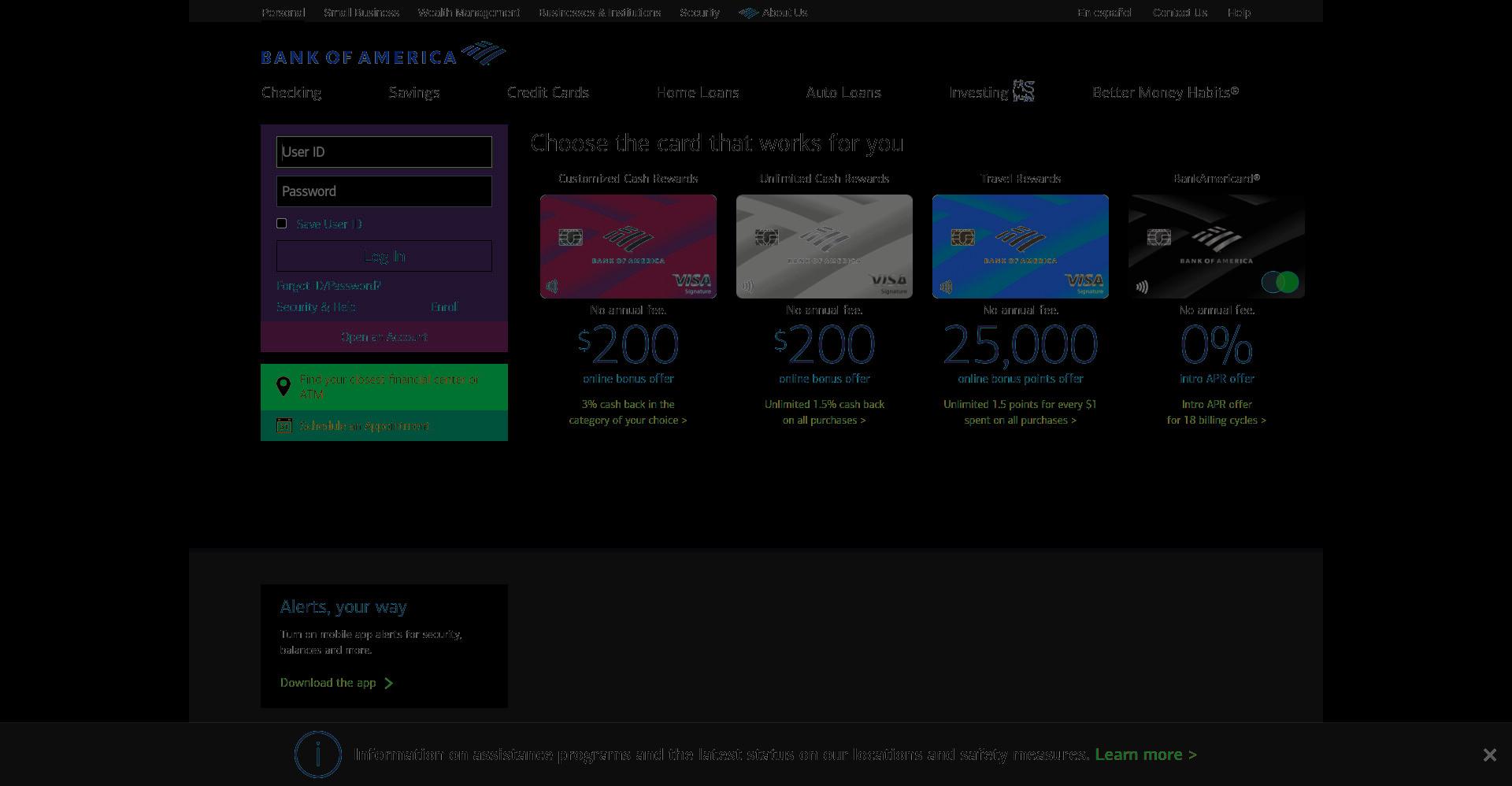
Task: Click the 0% intro APR offer
Action: [1217, 353]
